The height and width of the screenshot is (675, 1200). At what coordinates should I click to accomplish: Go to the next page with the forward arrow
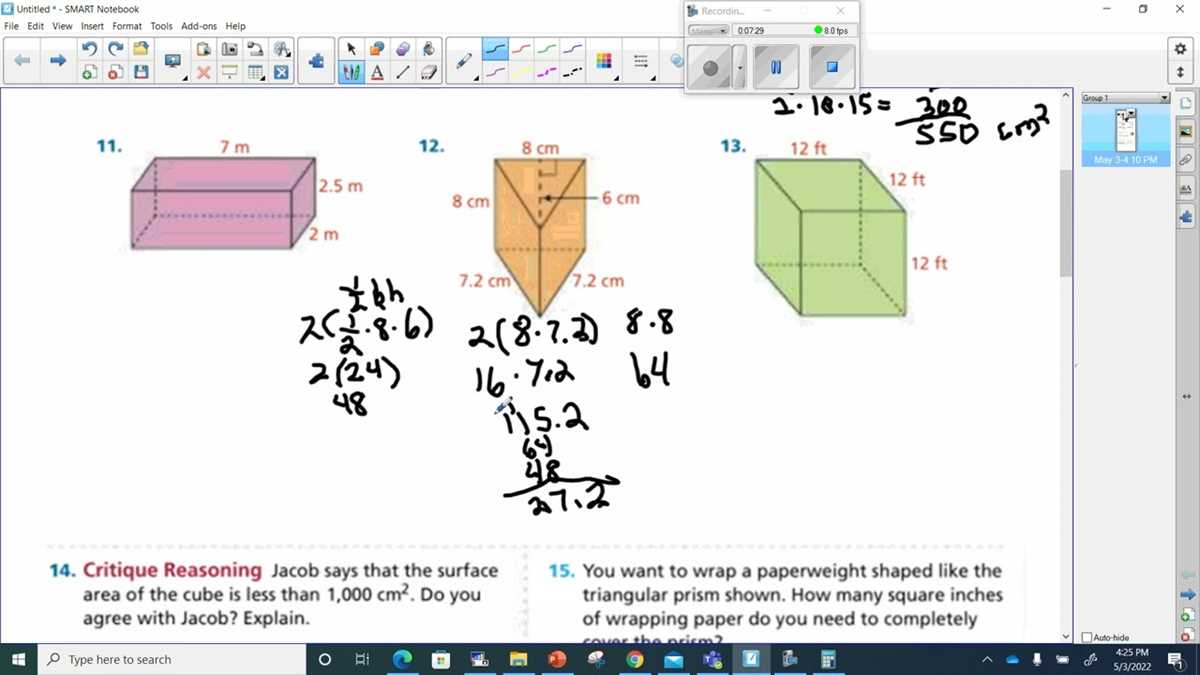(58, 60)
